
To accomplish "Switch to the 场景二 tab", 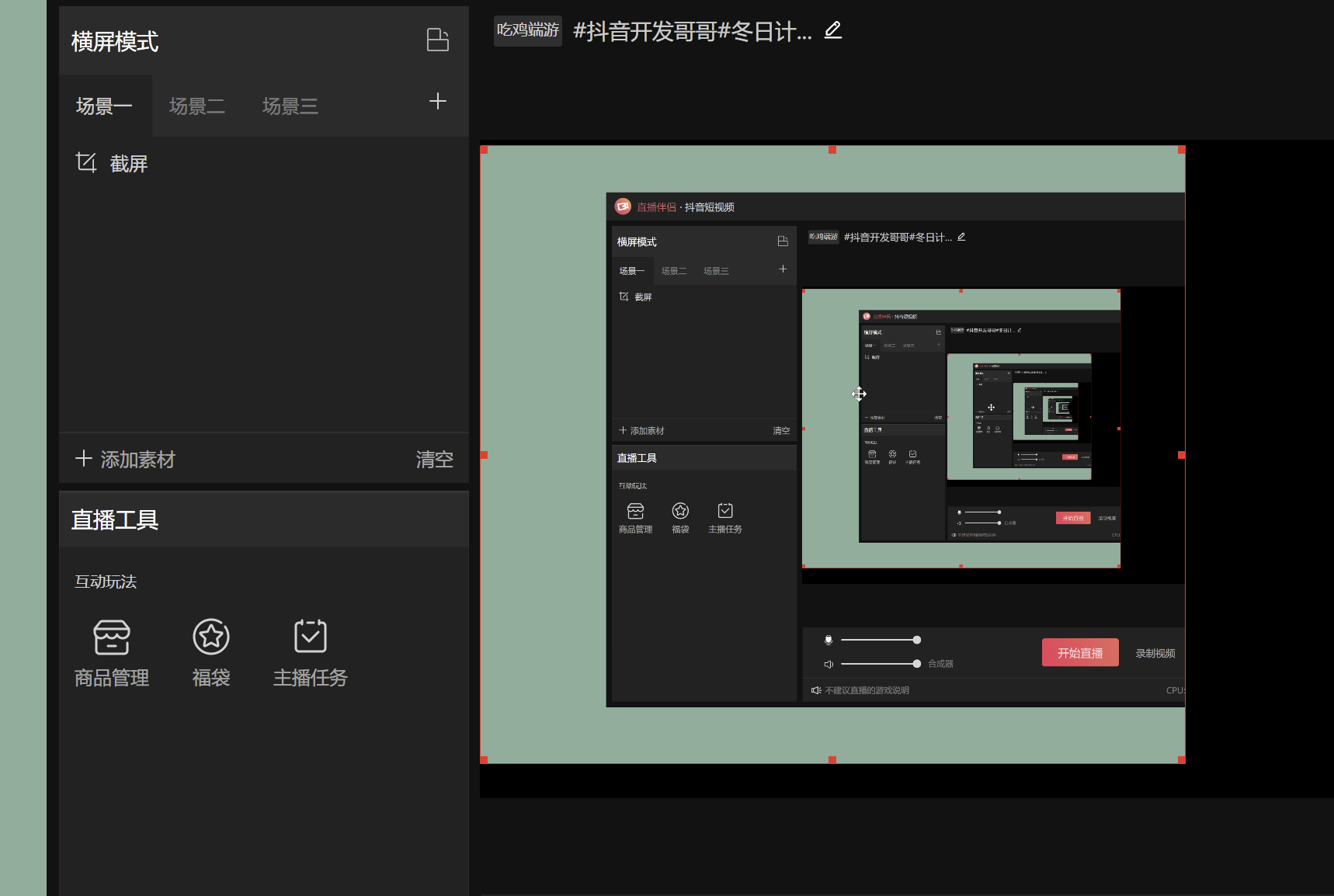I will (197, 106).
